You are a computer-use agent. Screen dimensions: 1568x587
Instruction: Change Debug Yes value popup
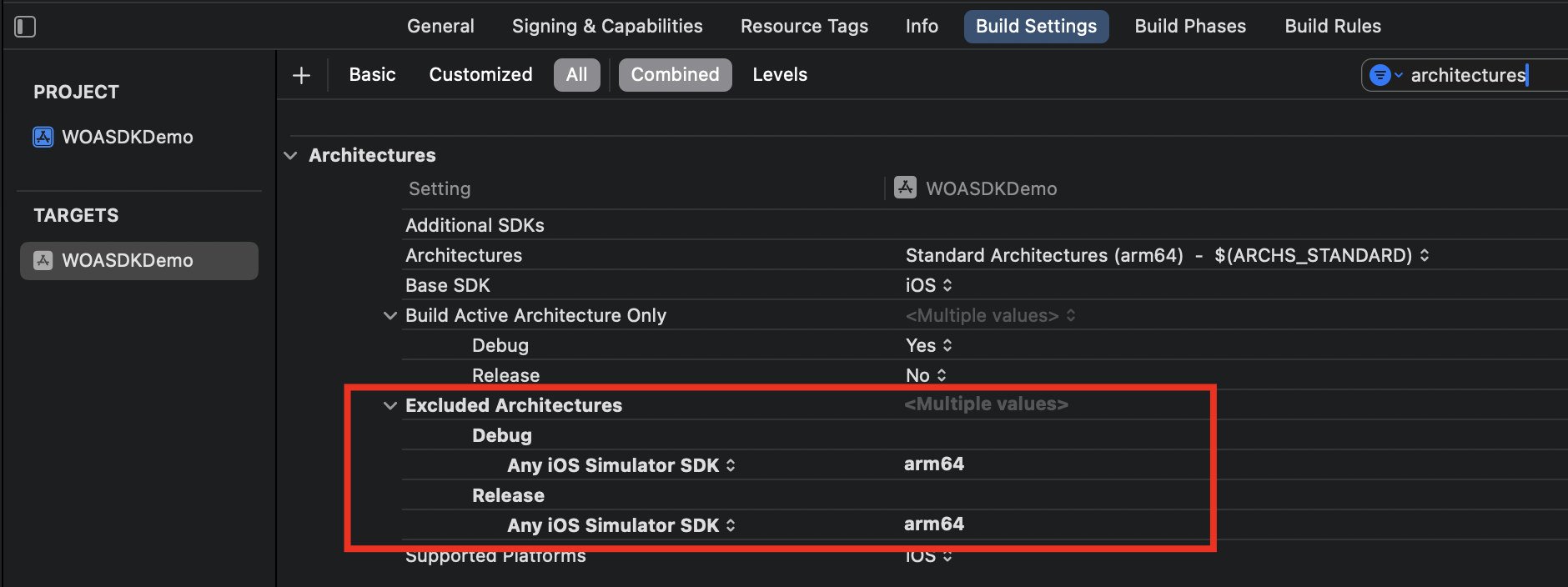(928, 346)
